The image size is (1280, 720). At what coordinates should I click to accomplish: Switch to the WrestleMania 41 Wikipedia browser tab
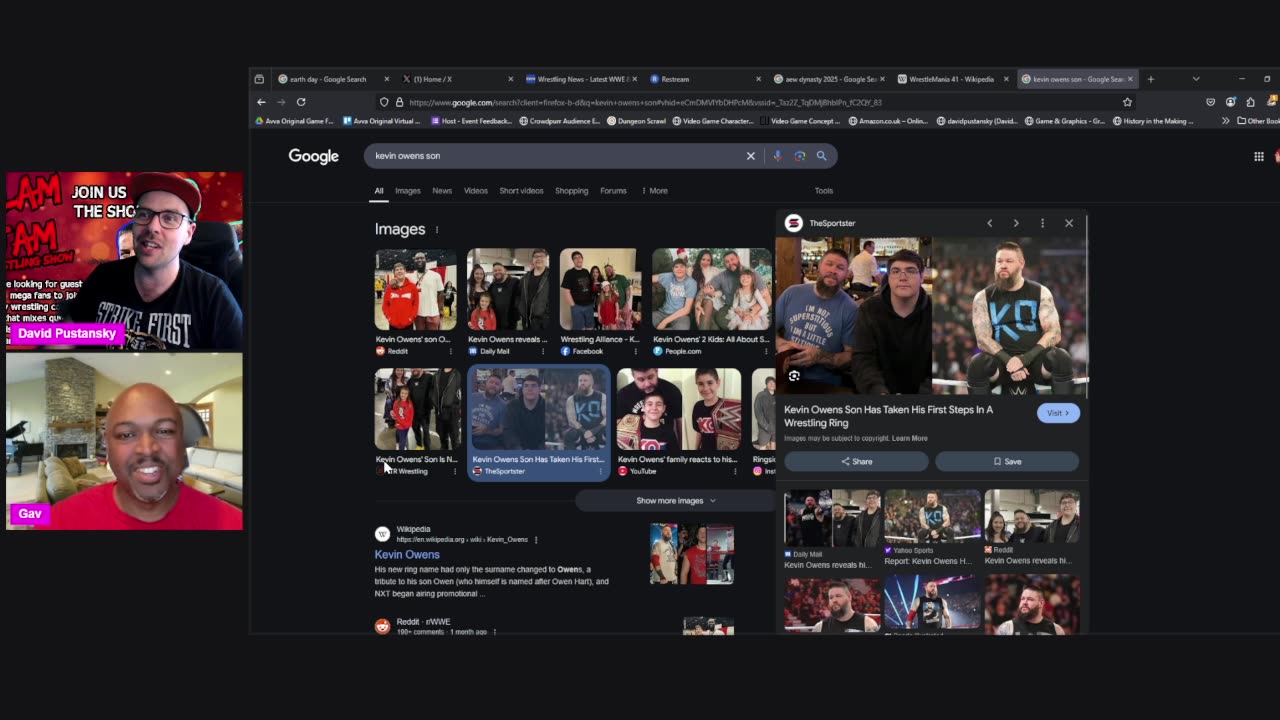coord(950,79)
